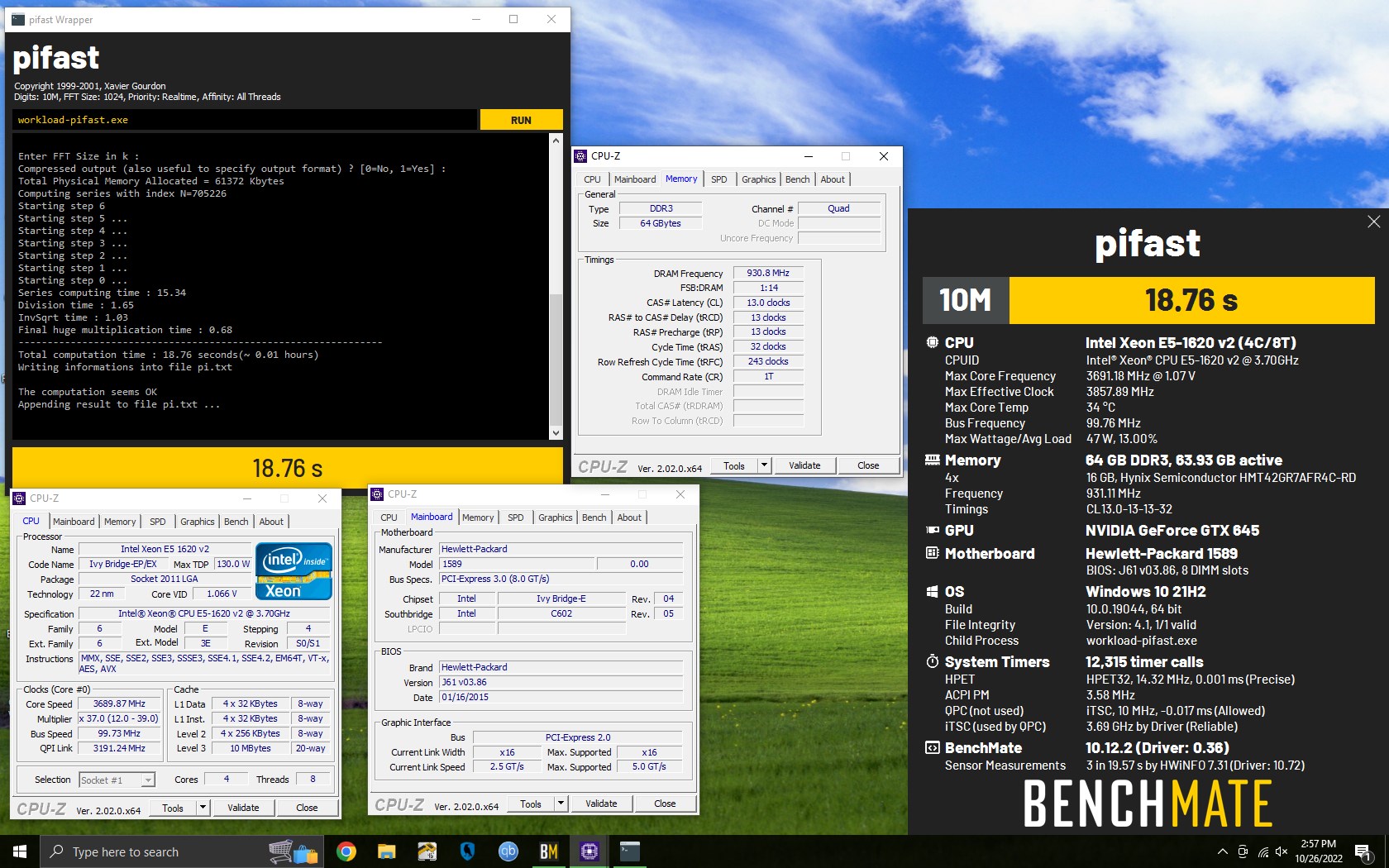Open the Mainboard tab in the CPU tab CPU-Z window
The height and width of the screenshot is (868, 1389).
[74, 522]
